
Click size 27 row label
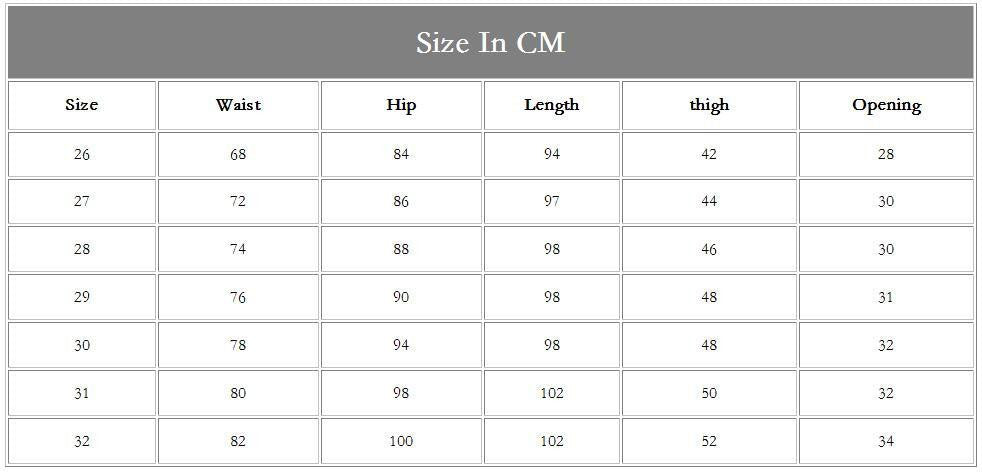(x=82, y=201)
